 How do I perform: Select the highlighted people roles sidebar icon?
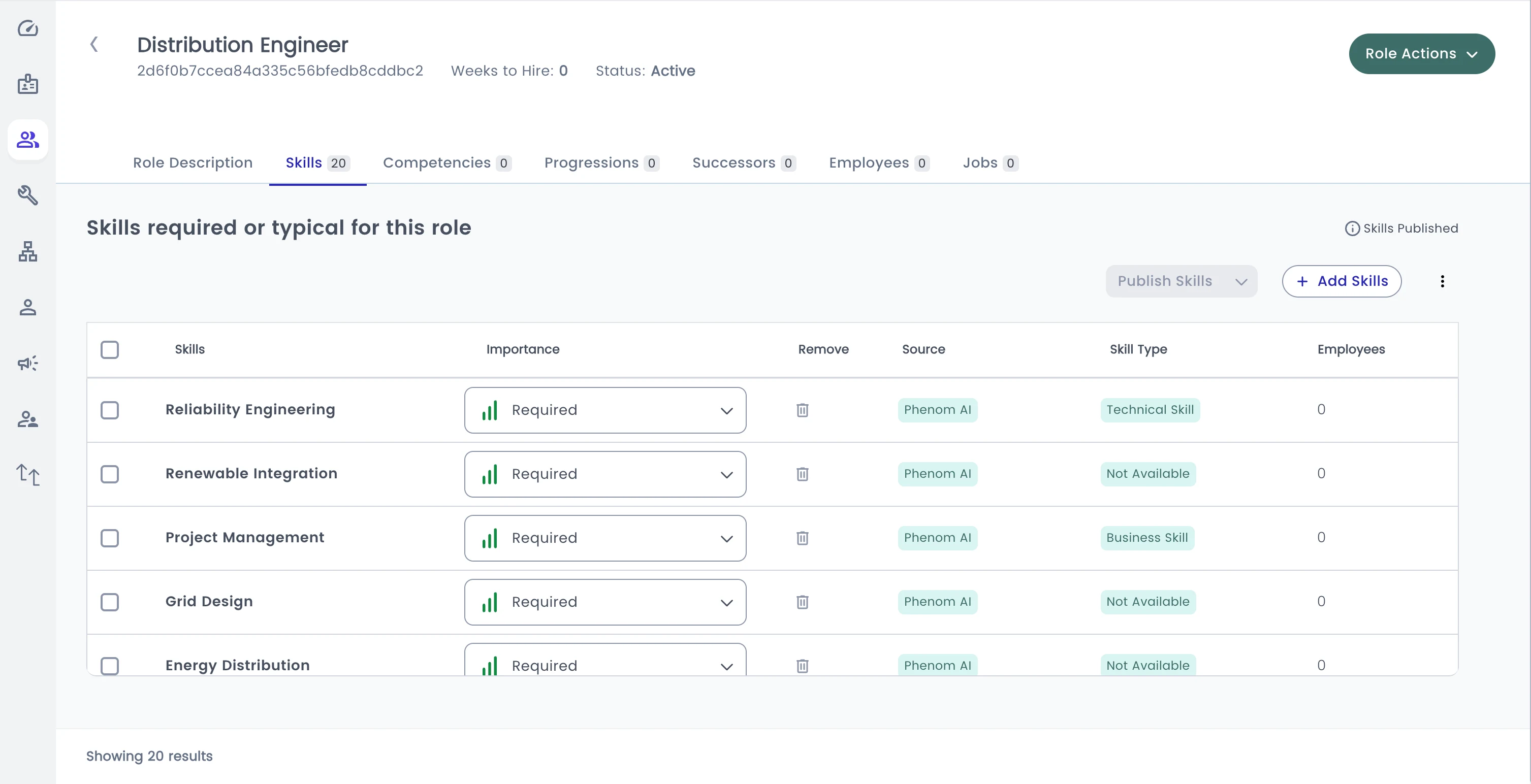tap(28, 140)
